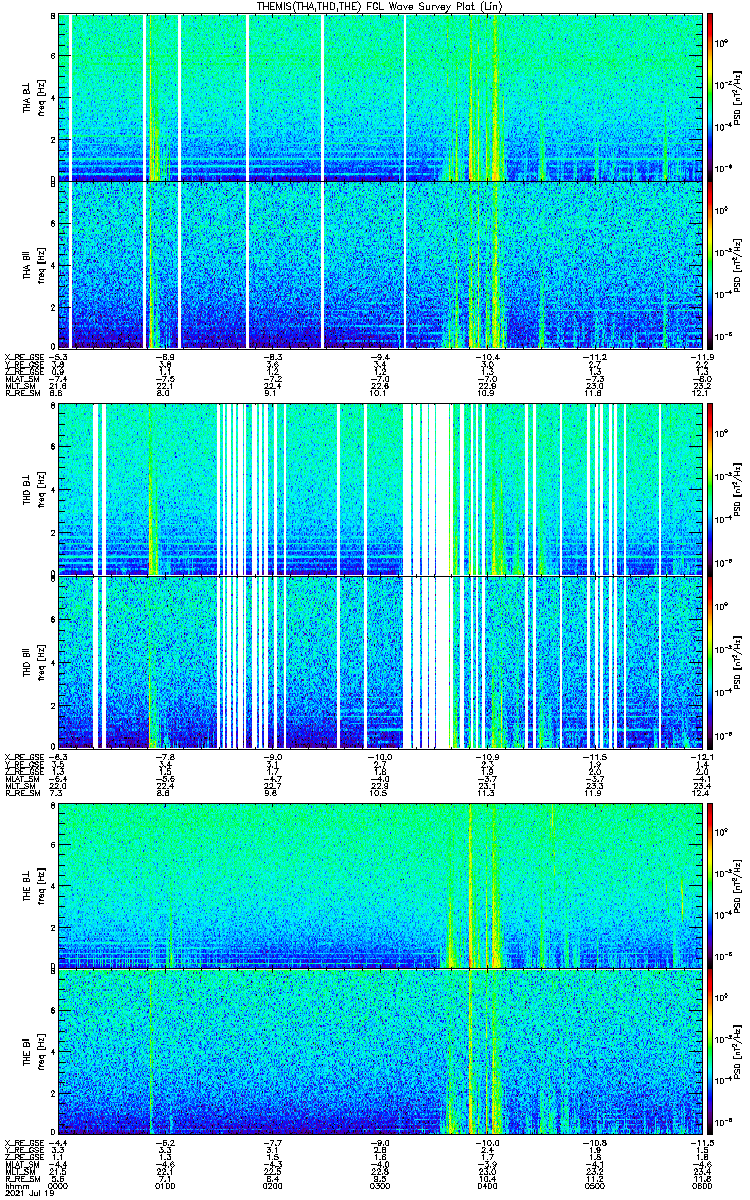Click the 0000 time tick label

pos(58,1186)
